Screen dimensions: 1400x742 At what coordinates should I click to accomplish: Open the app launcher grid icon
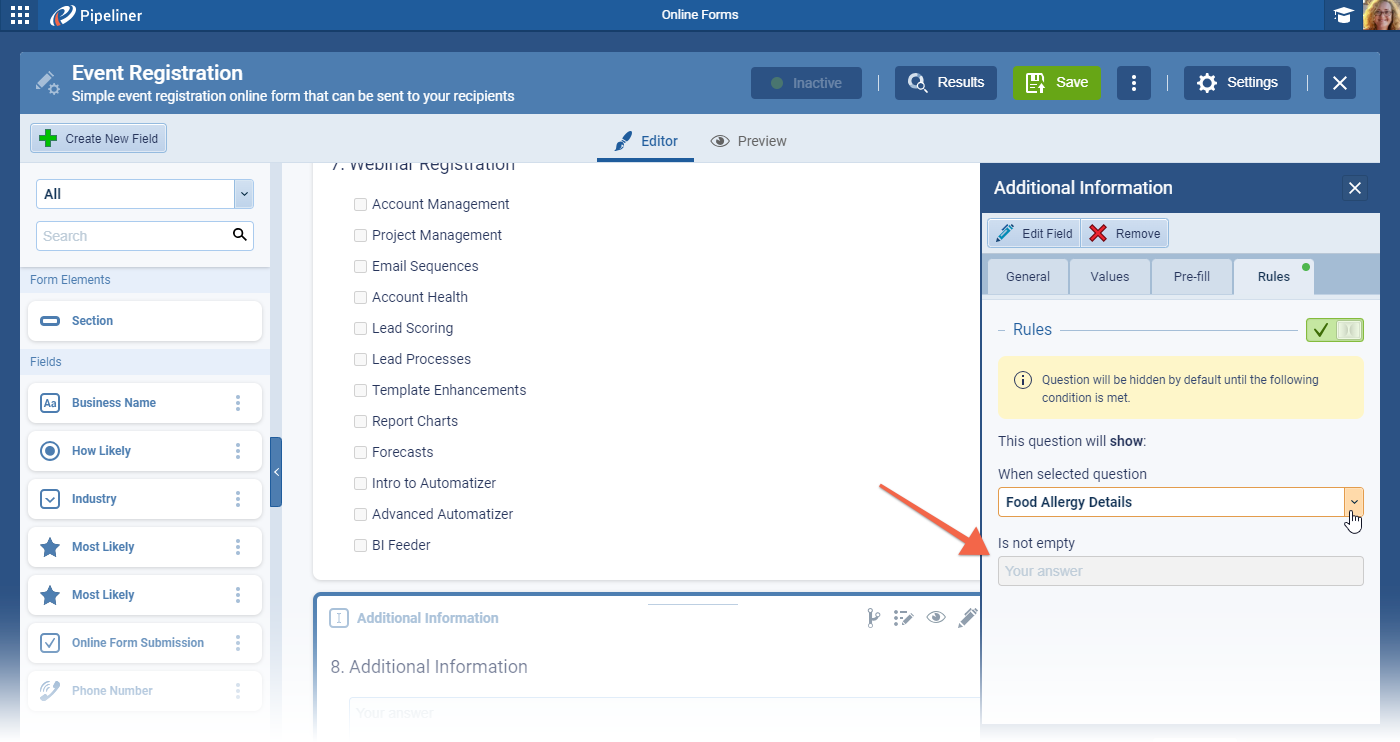click(x=20, y=15)
